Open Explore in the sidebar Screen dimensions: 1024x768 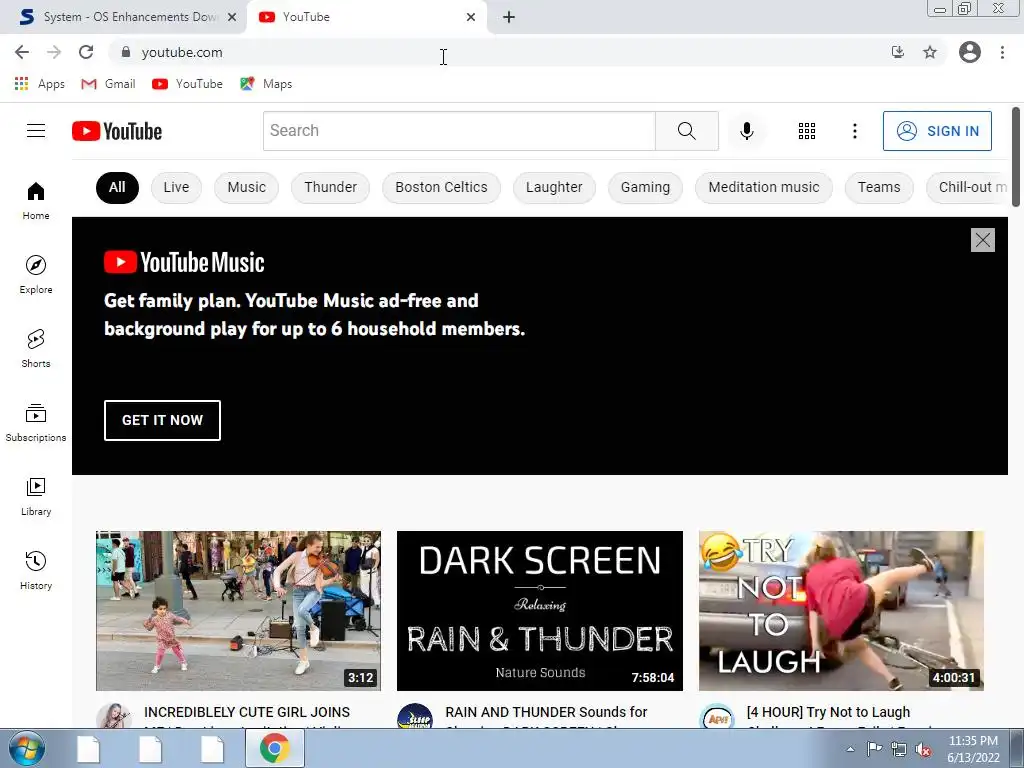(36, 274)
